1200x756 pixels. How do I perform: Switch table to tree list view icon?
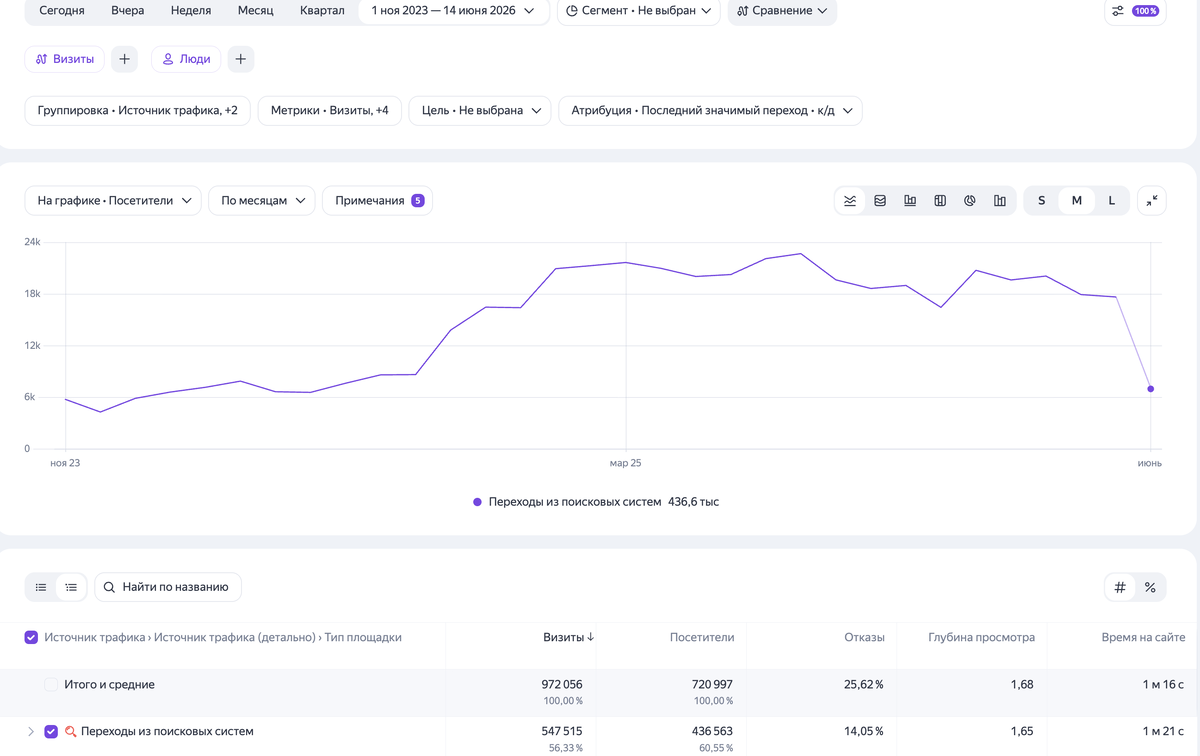pyautogui.click(x=71, y=587)
